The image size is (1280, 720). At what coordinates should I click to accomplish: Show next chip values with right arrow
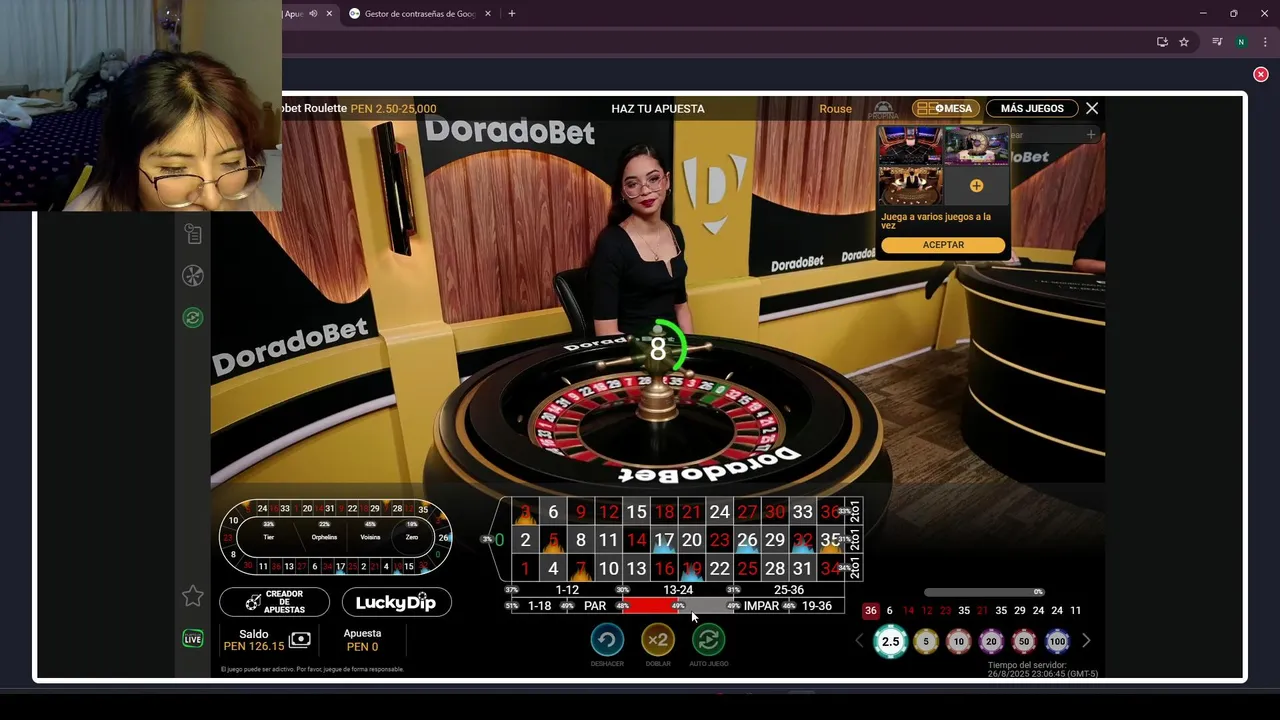(x=1086, y=641)
